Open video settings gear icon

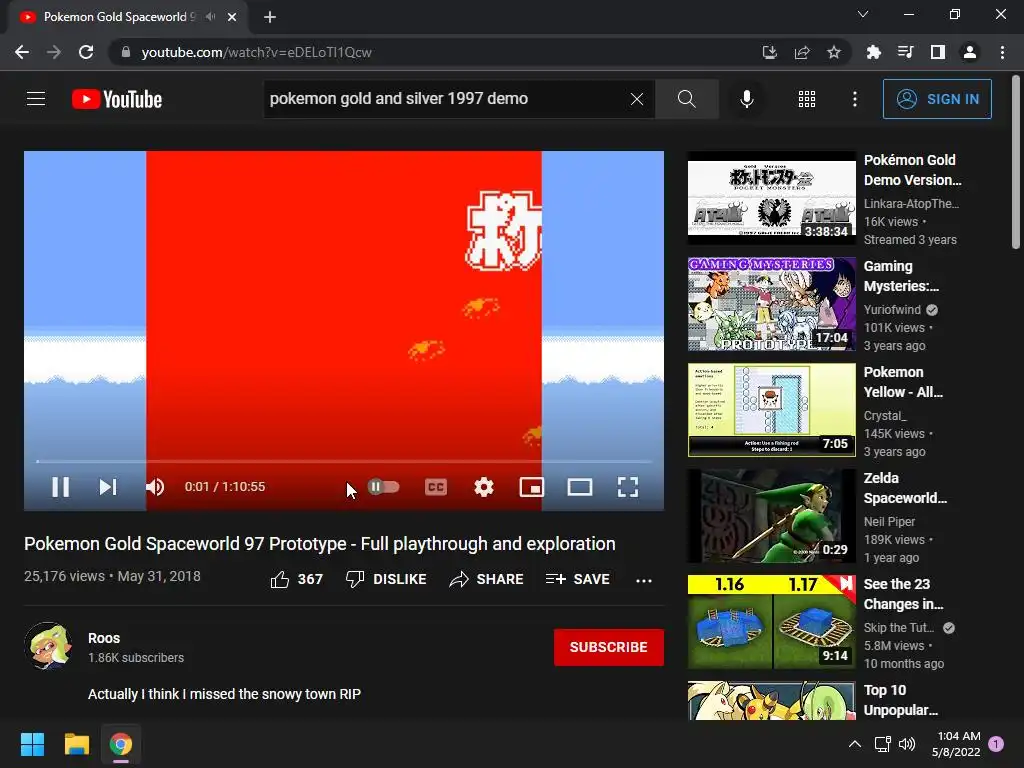click(x=484, y=487)
